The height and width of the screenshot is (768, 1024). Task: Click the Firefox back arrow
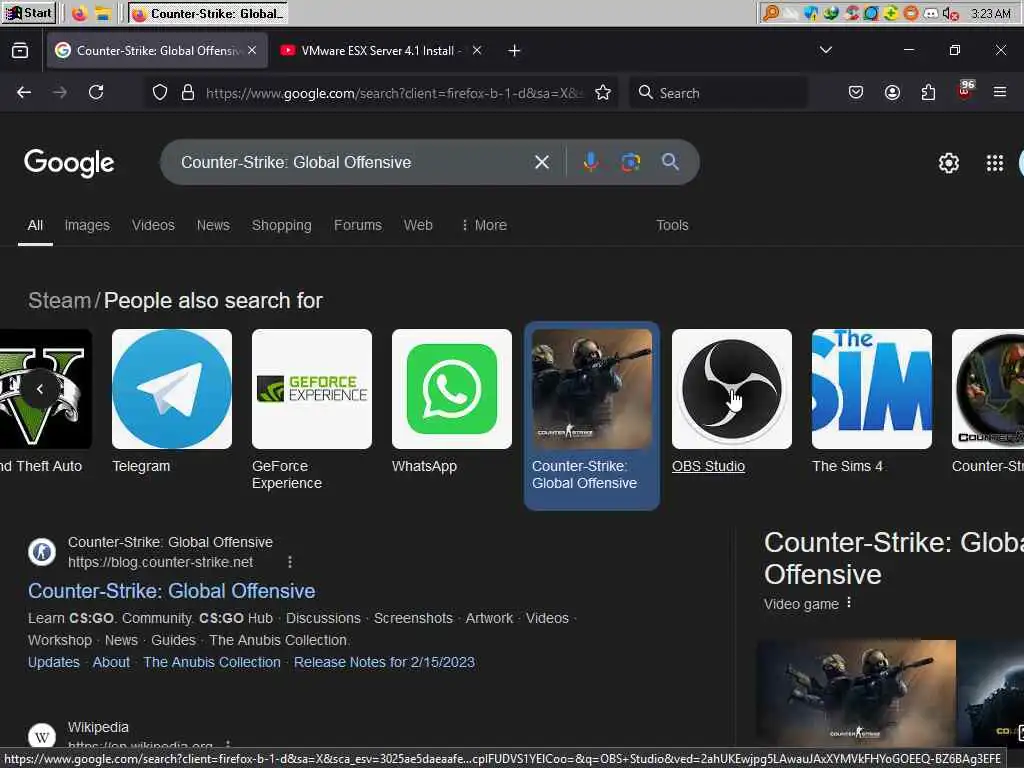point(24,93)
